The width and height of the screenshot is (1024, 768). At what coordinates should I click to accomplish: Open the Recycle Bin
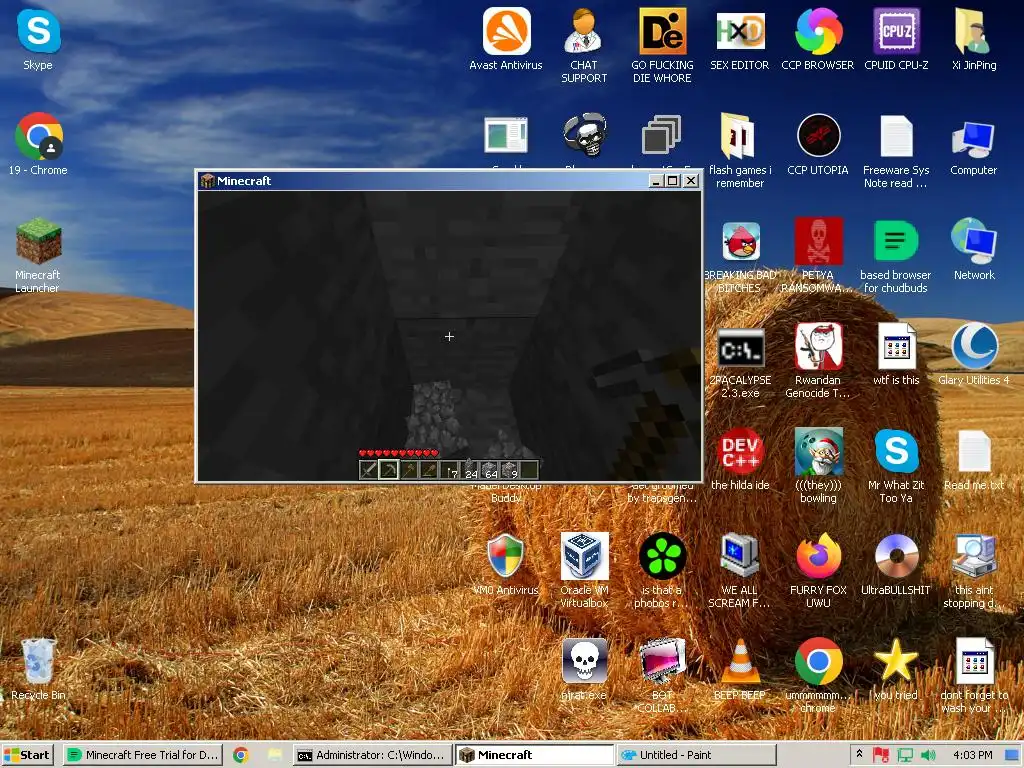[38, 669]
